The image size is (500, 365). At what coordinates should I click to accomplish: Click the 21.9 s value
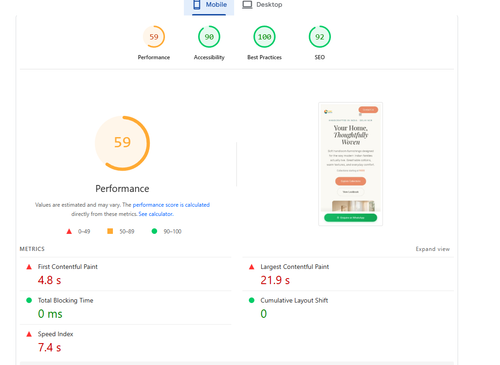pos(275,280)
